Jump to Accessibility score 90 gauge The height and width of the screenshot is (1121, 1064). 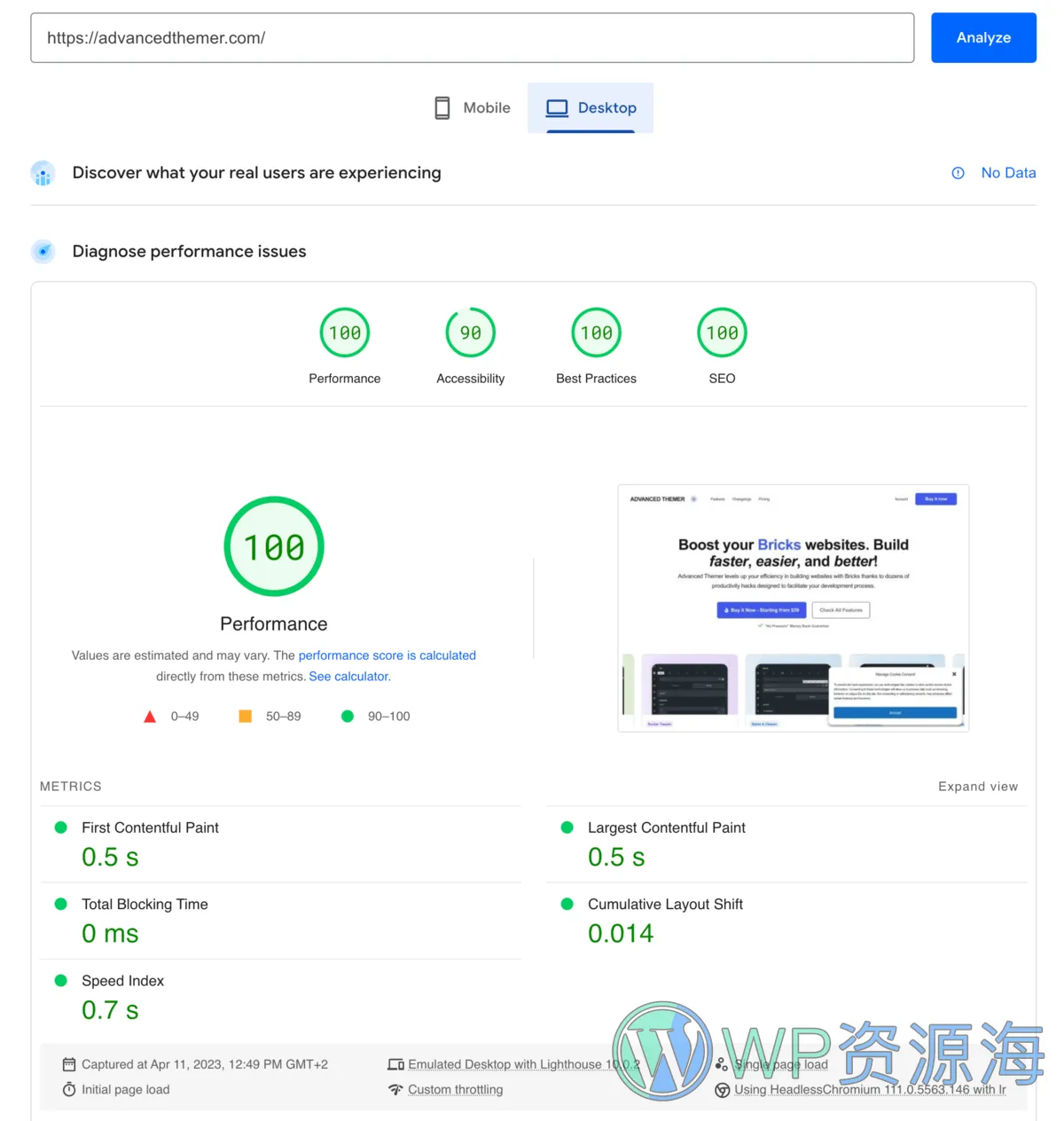[x=471, y=333]
